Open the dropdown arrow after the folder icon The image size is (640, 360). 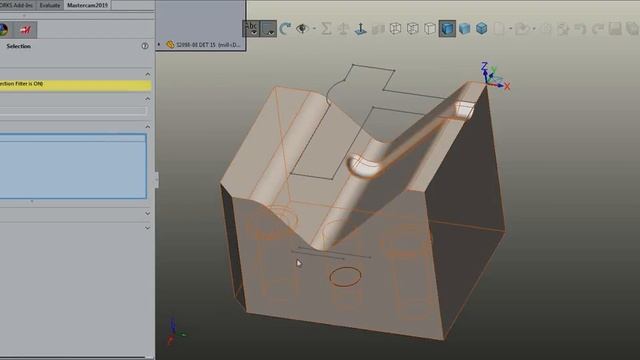(534, 29)
